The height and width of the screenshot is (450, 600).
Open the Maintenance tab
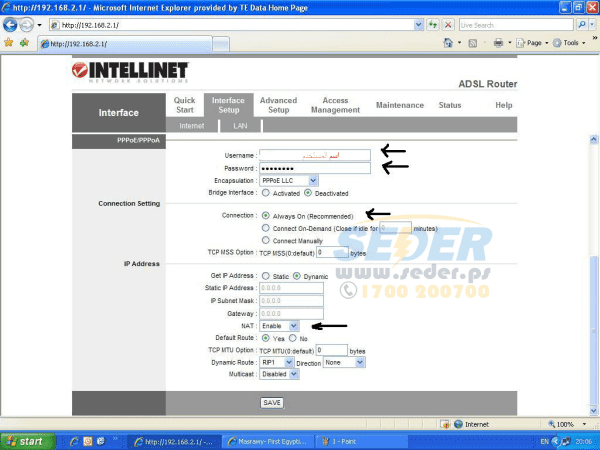coord(400,105)
